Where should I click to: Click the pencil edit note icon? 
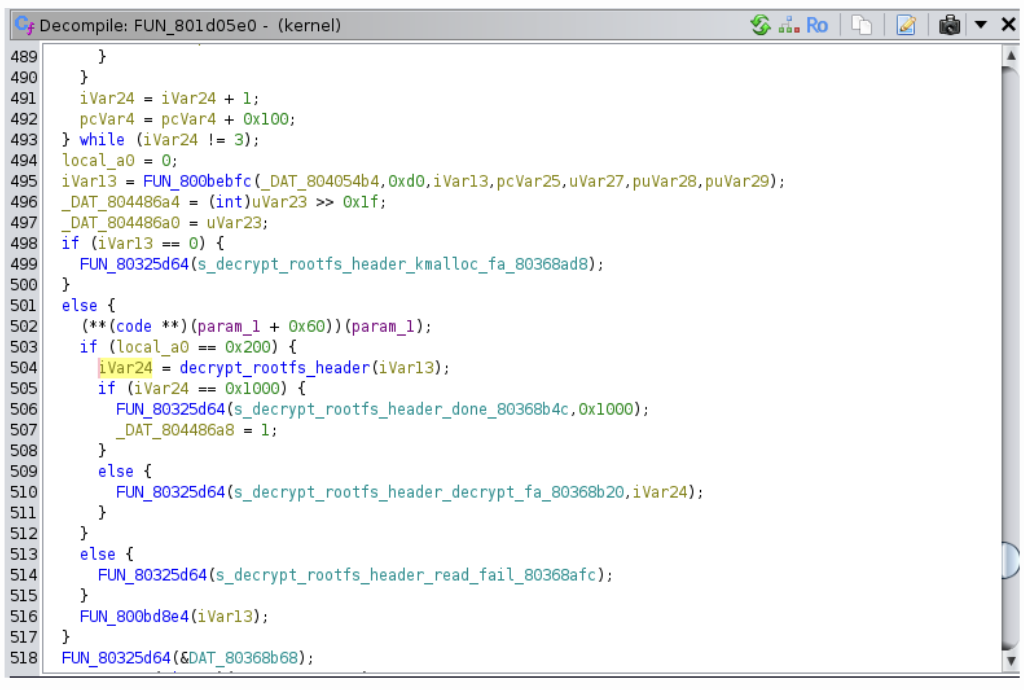(x=906, y=25)
